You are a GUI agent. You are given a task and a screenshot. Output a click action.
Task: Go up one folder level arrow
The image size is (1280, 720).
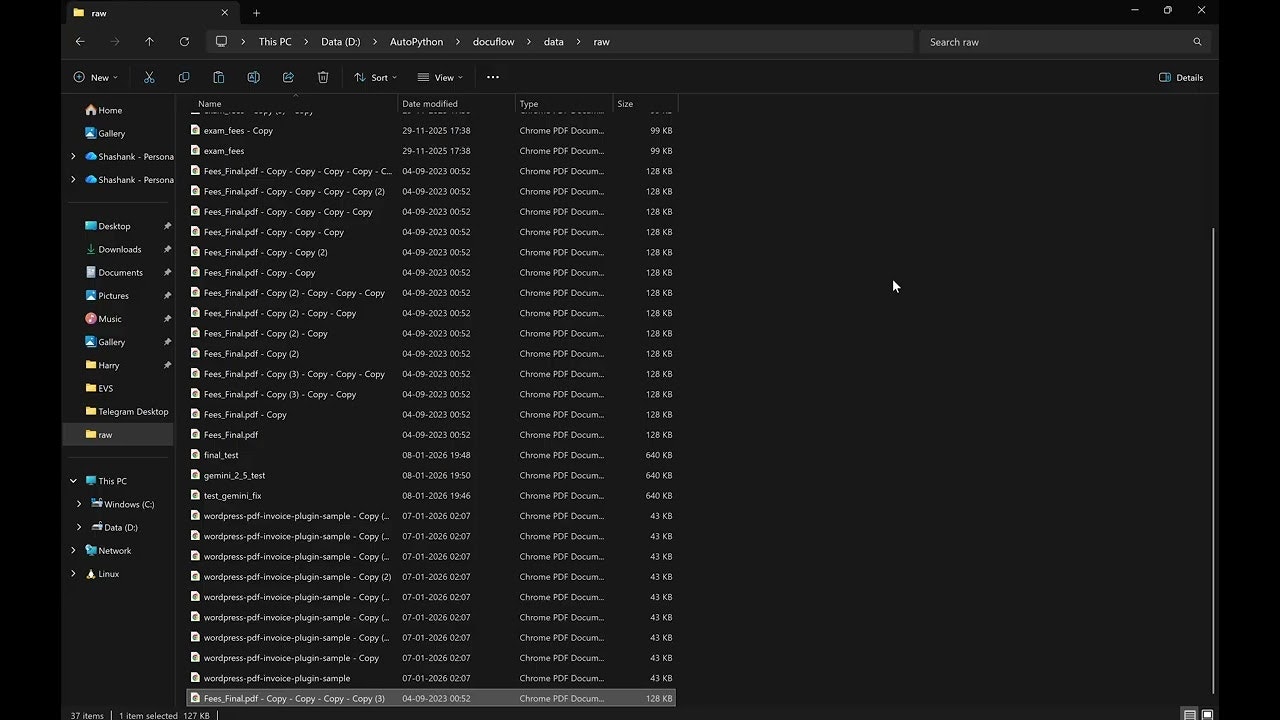[149, 42]
